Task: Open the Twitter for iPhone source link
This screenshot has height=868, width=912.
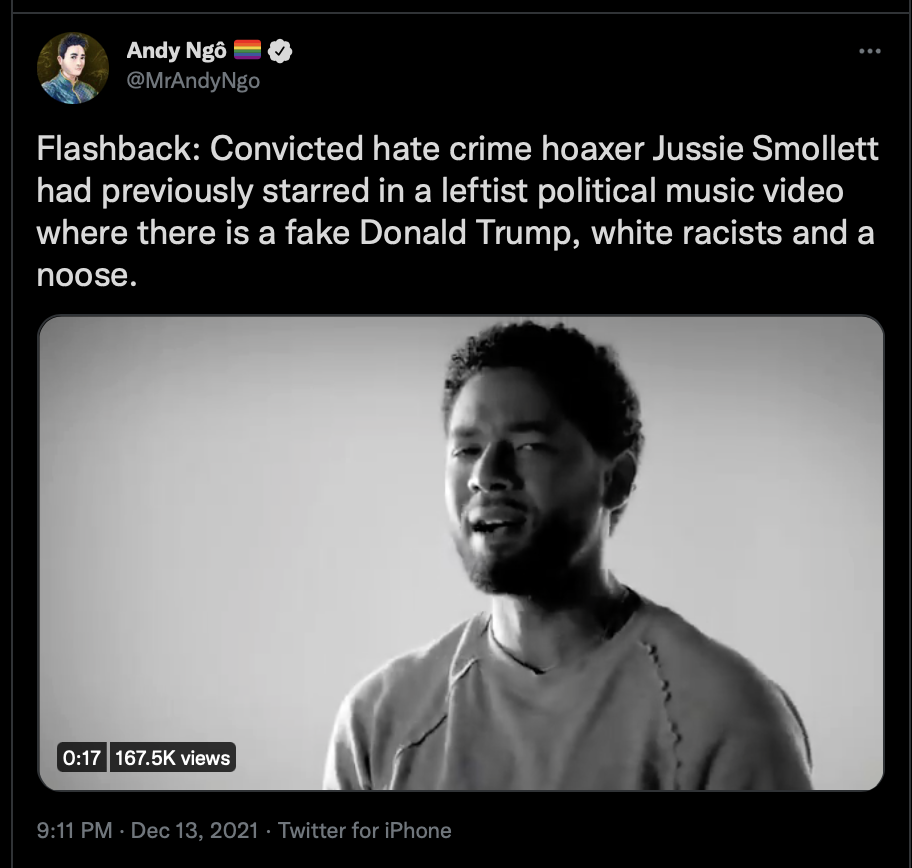Action: [365, 830]
